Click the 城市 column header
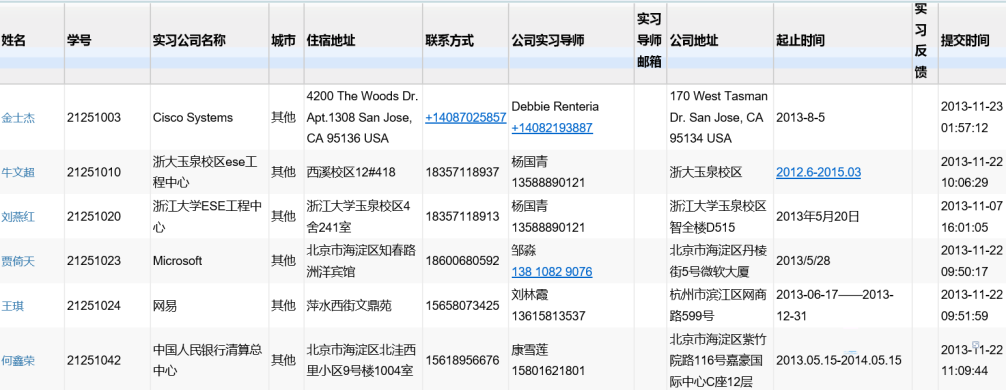 (x=284, y=40)
